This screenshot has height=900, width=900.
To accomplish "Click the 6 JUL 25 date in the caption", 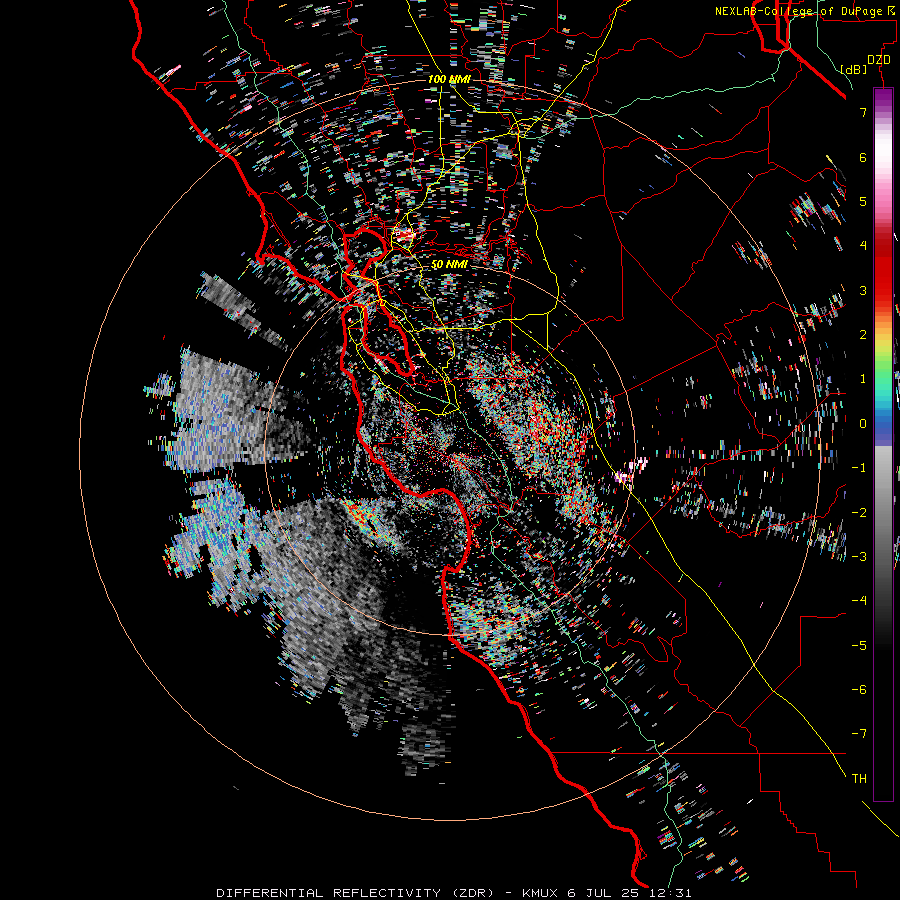I will point(603,893).
